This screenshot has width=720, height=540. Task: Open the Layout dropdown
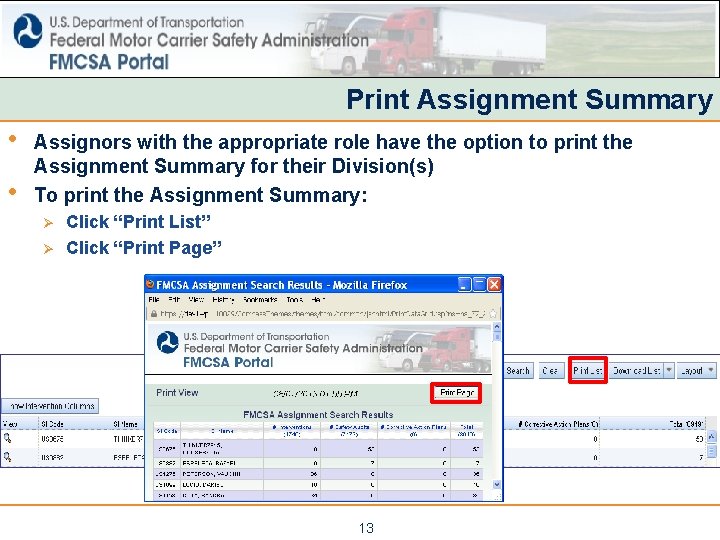click(x=697, y=371)
